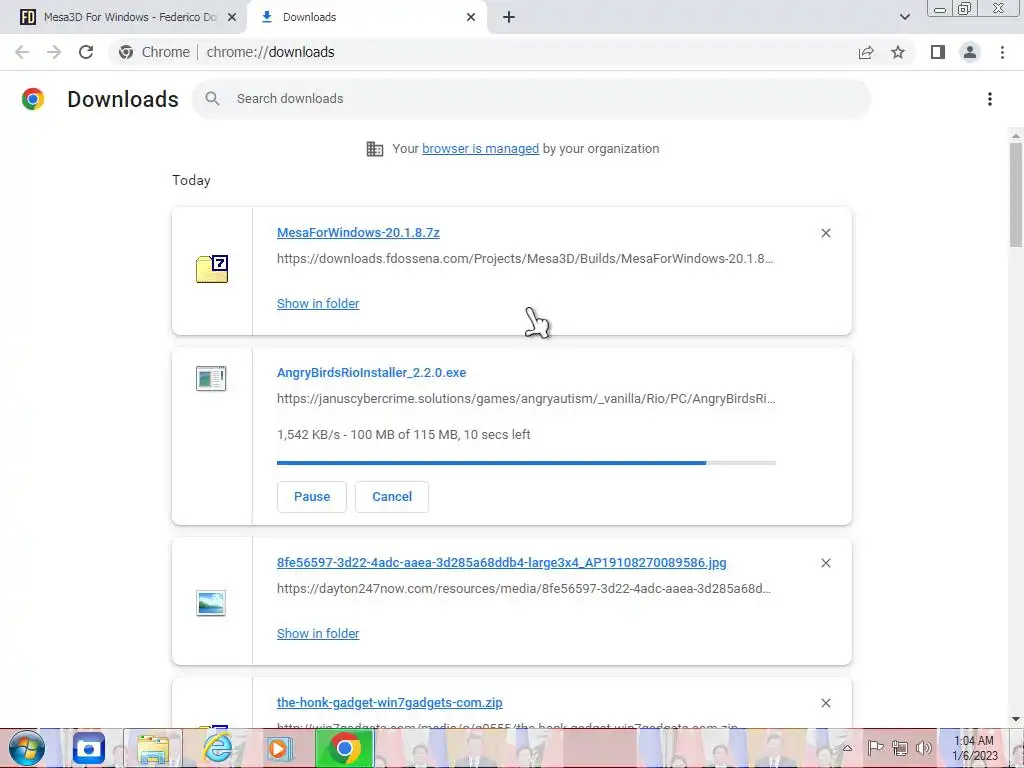This screenshot has width=1024, height=768.
Task: Open the side panel icon
Action: pos(938,52)
